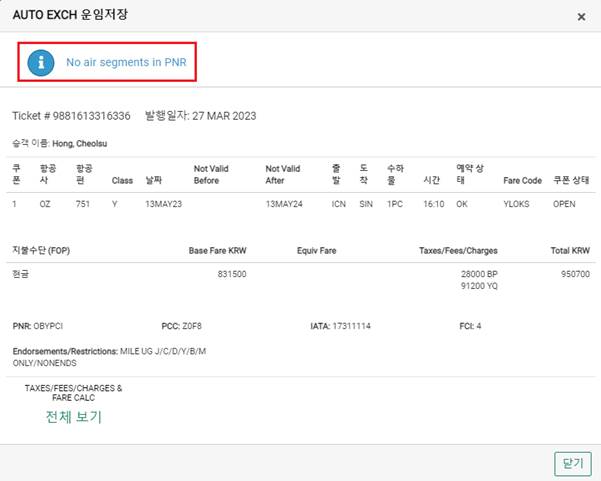Click the Taxes/Fees/Charges header
601x481 pixels.
click(458, 251)
